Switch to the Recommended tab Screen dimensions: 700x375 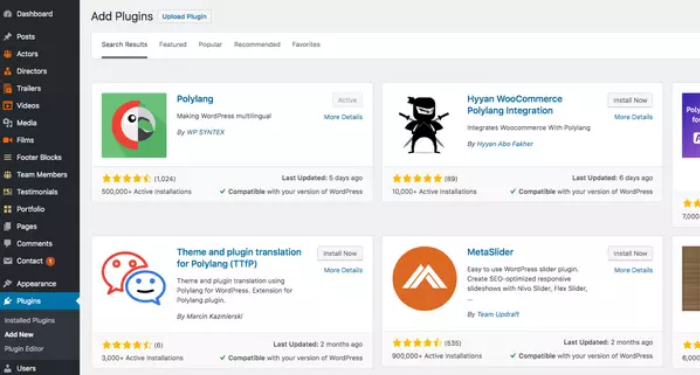(257, 45)
